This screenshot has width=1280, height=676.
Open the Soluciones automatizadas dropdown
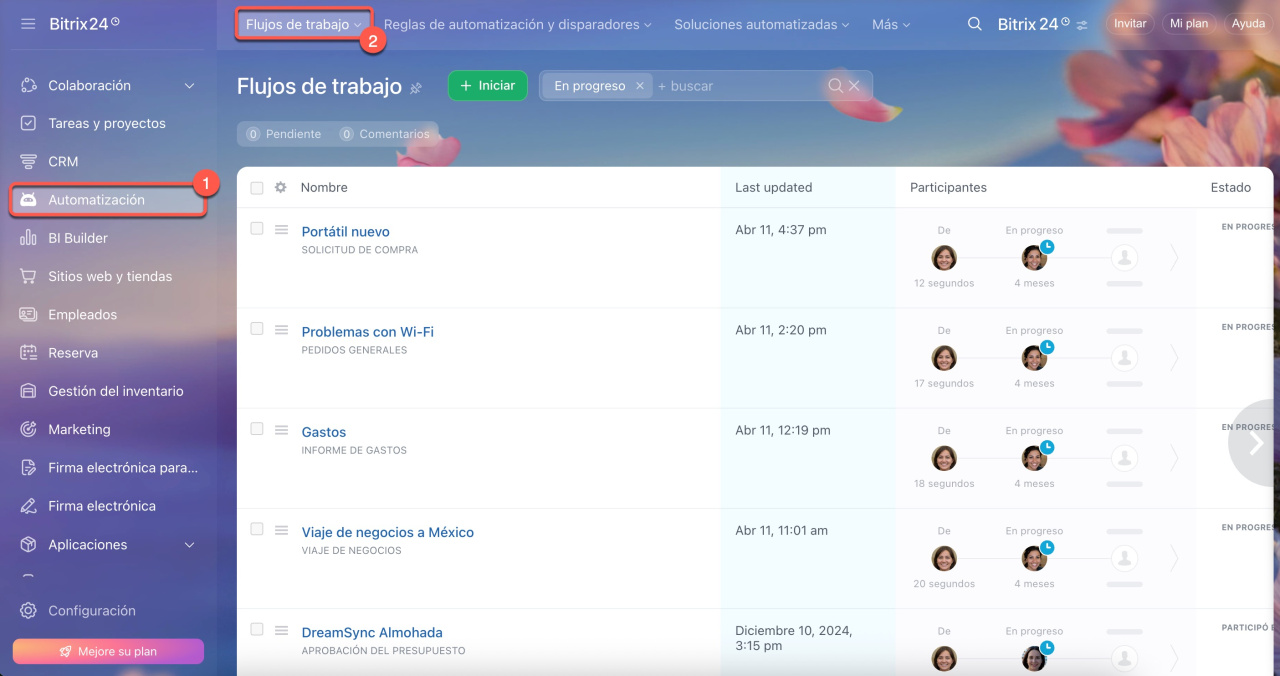762,24
